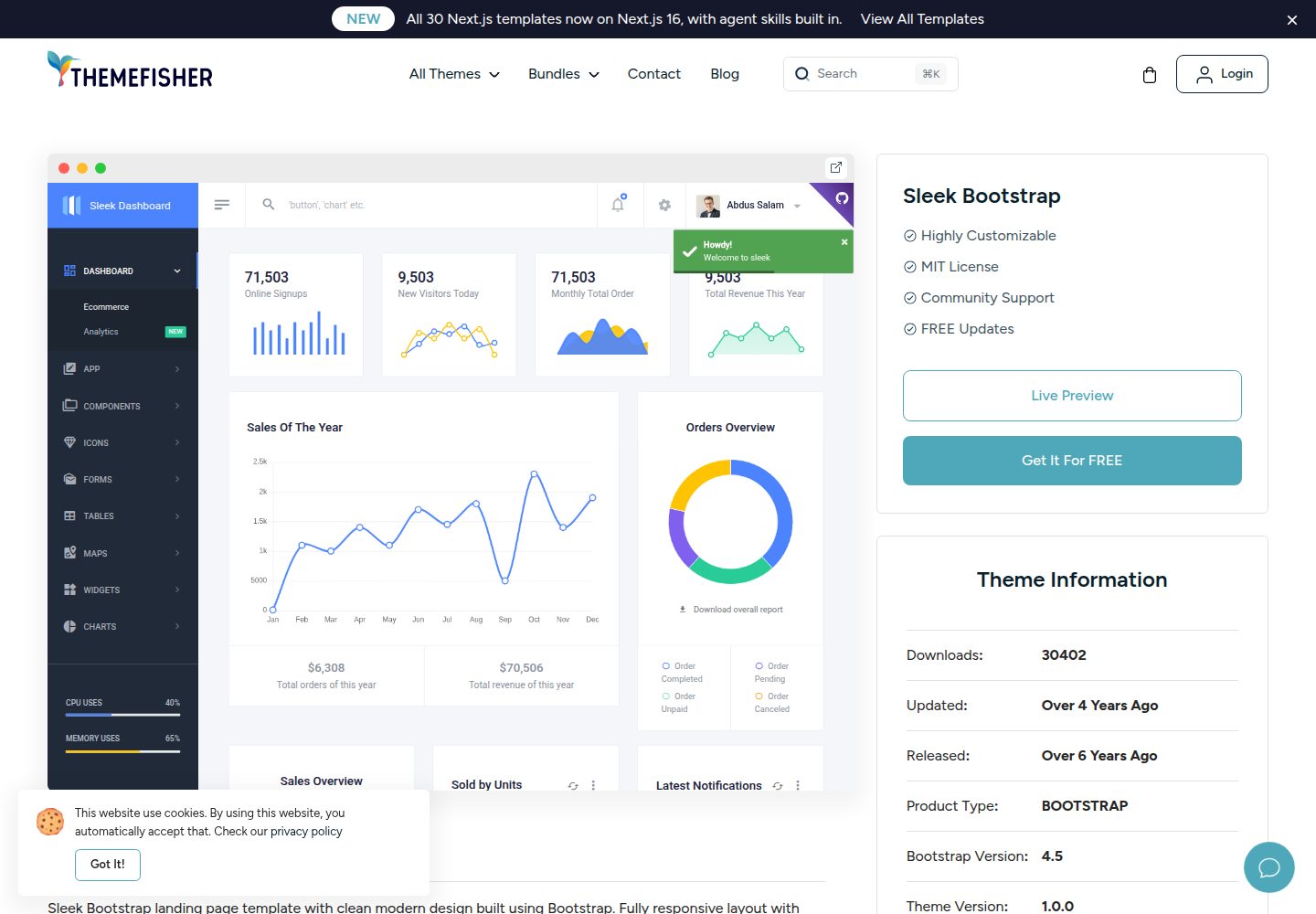Open the shopping bag cart icon

pyautogui.click(x=1150, y=75)
